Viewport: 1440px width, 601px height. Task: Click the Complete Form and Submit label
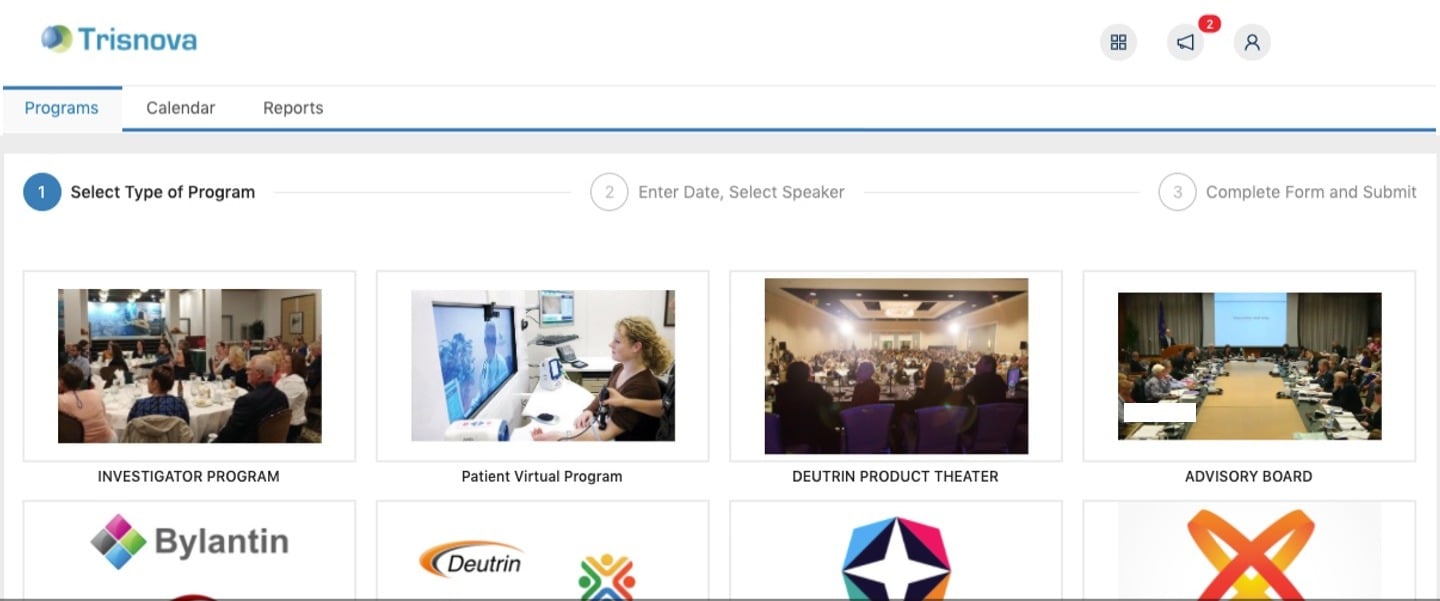click(x=1311, y=192)
